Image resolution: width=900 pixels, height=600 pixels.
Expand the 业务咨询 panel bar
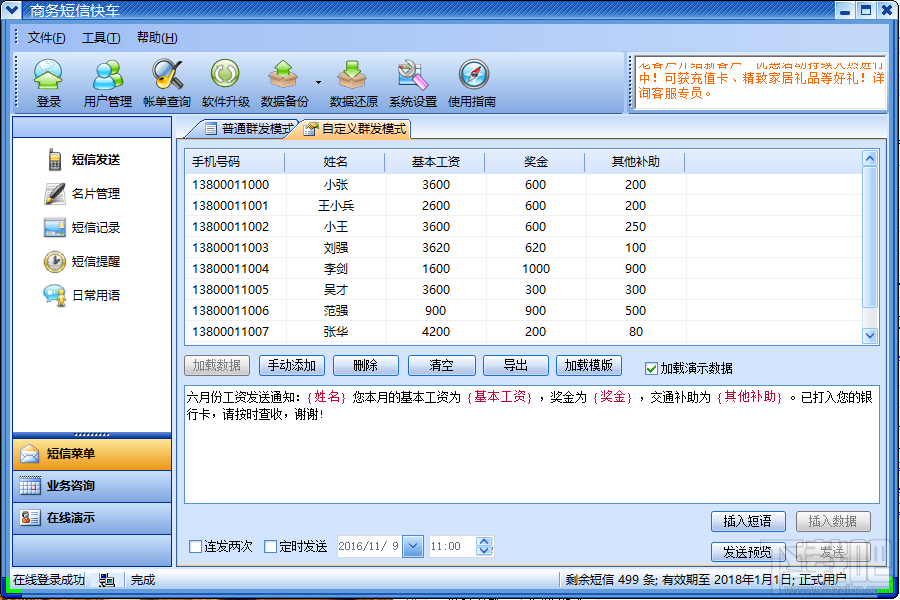coord(92,486)
